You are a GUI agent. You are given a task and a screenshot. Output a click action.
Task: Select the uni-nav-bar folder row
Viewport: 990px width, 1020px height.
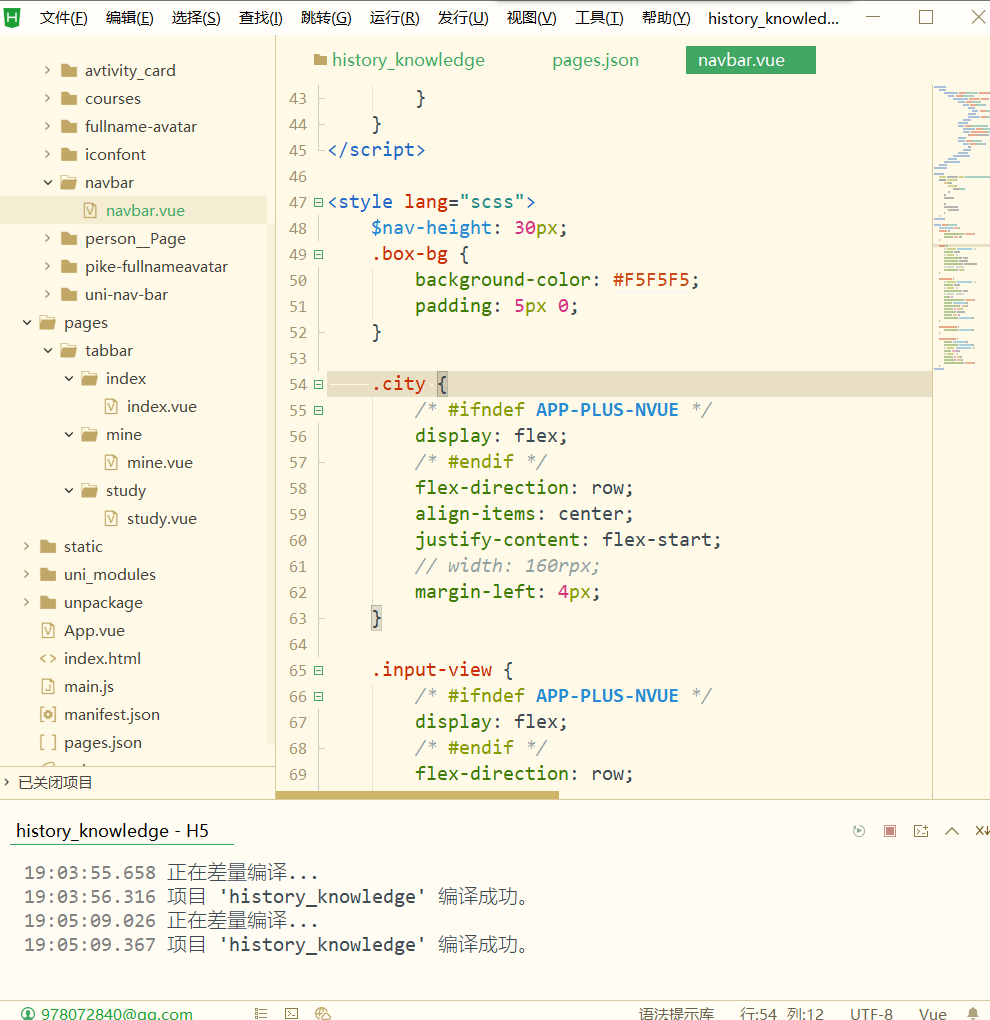(133, 294)
